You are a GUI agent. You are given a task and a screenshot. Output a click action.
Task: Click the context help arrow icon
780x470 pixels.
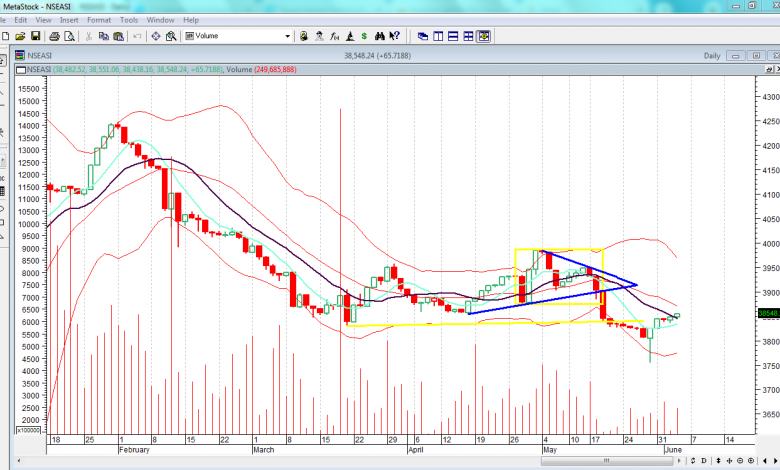pos(392,36)
